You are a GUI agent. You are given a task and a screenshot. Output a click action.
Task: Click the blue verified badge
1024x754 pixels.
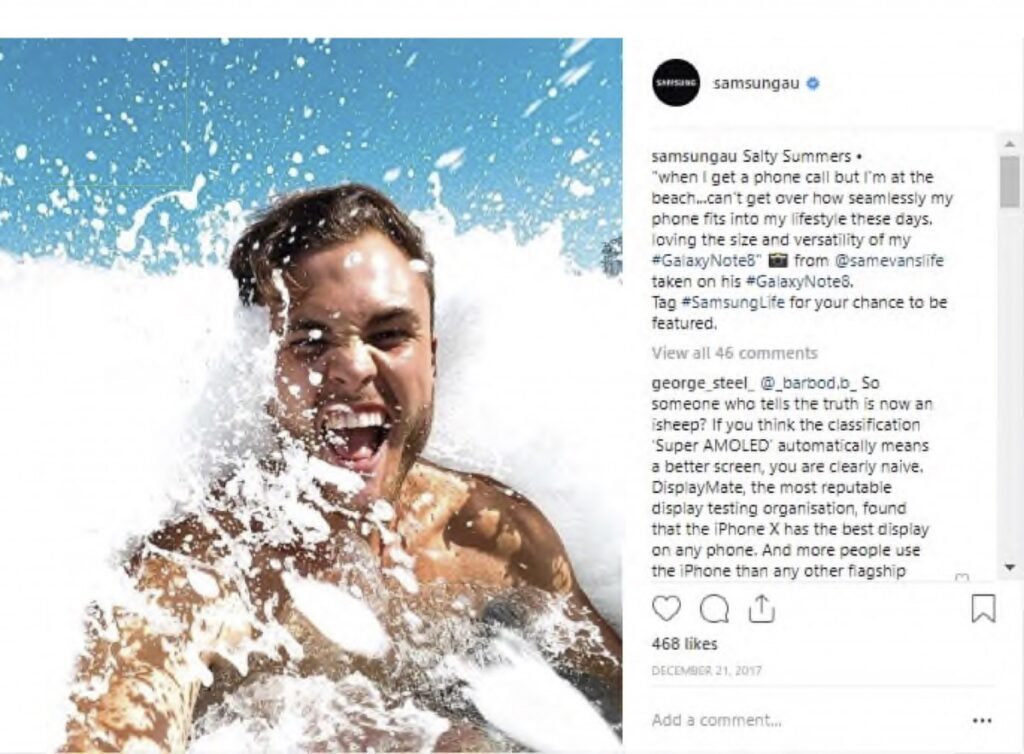(x=813, y=84)
